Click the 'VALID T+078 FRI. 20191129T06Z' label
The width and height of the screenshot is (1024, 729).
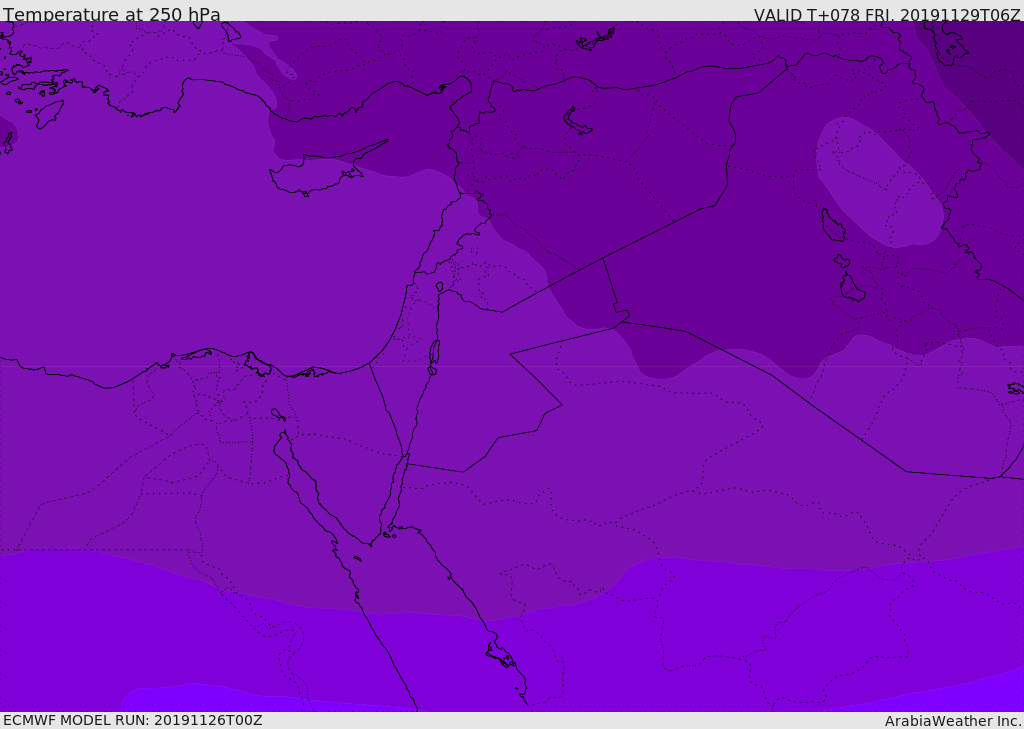coord(887,14)
